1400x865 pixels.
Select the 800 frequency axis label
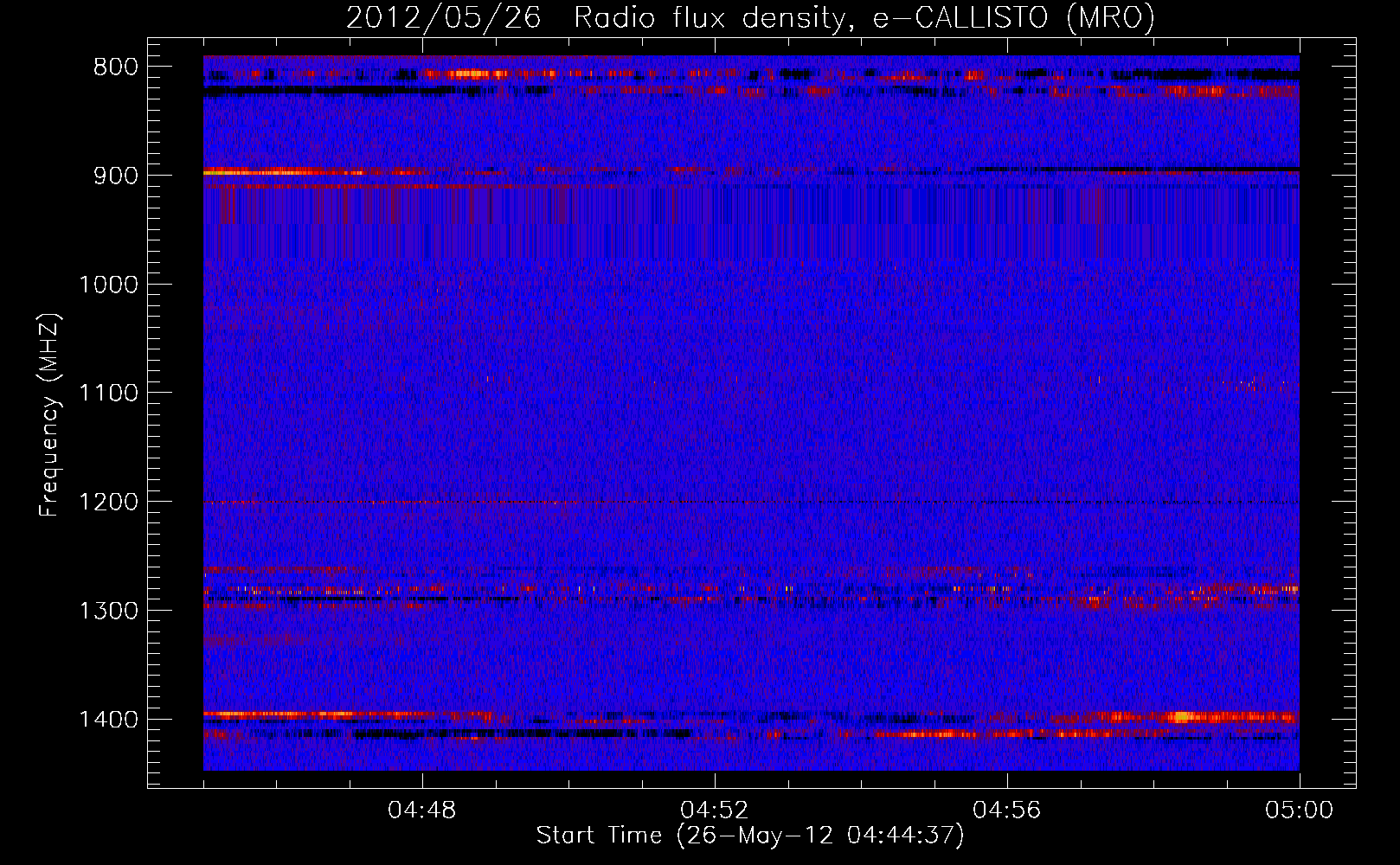(x=115, y=67)
